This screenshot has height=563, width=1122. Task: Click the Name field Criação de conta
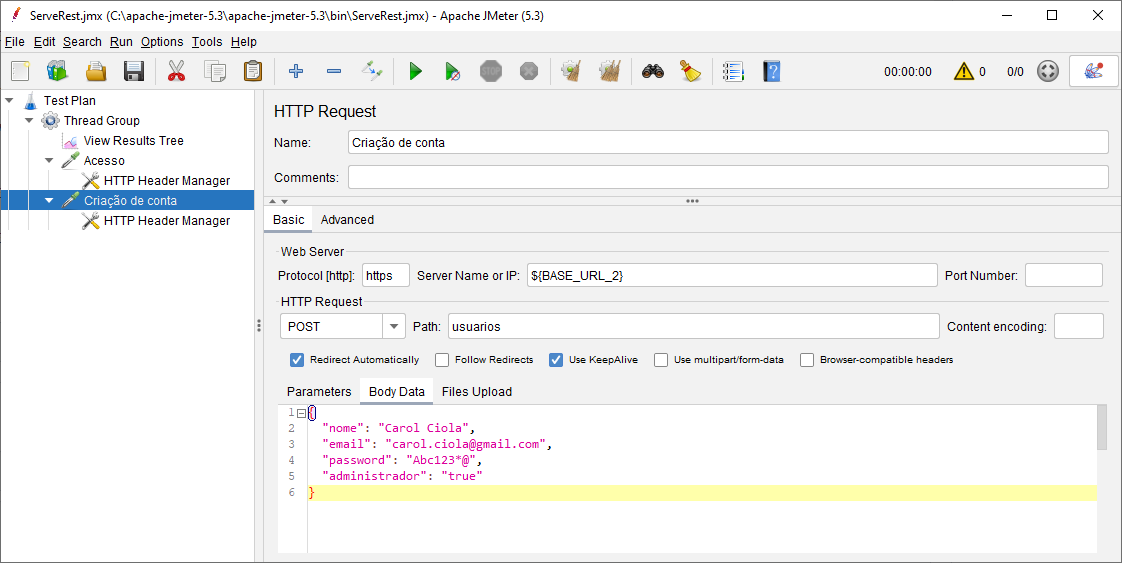(728, 142)
